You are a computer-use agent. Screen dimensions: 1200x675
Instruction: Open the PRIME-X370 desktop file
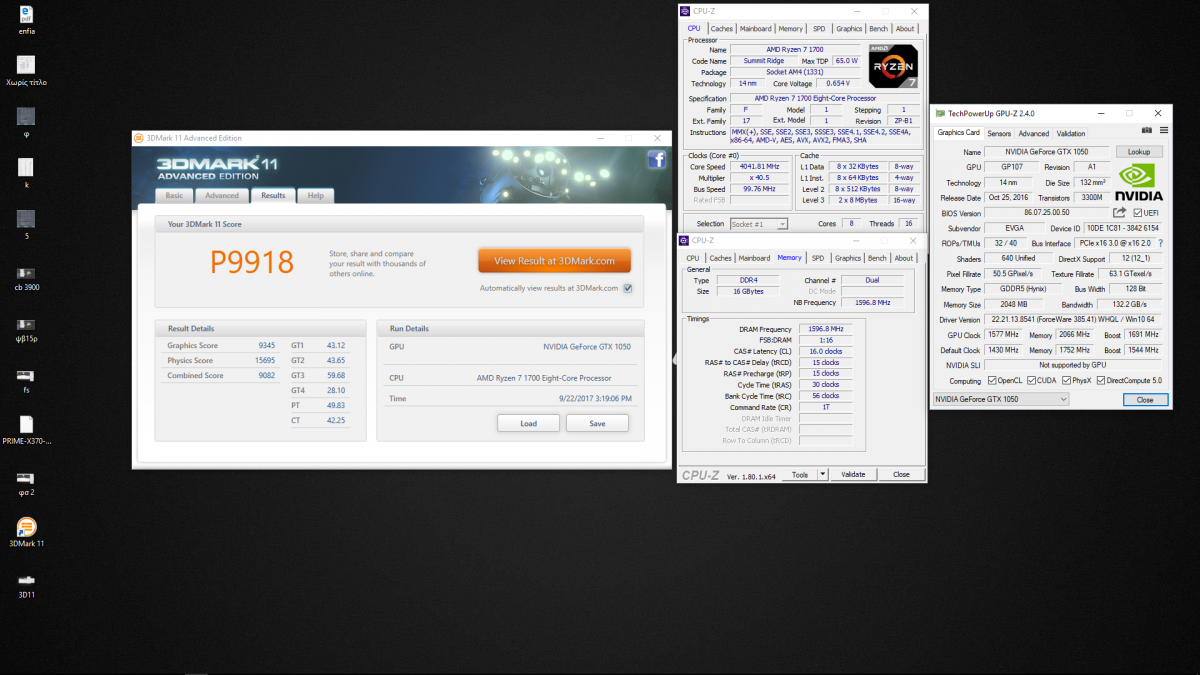[27, 431]
